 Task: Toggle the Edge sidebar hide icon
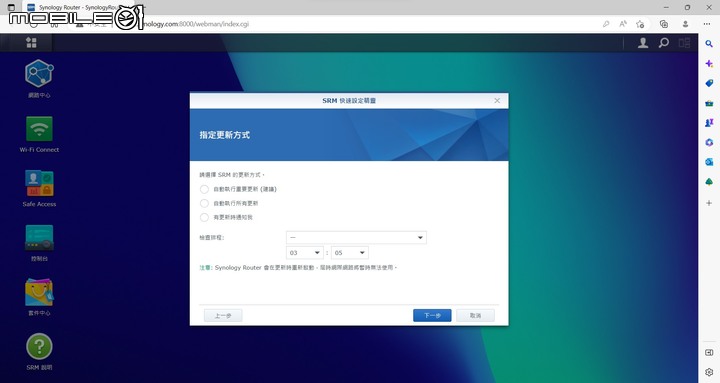pos(709,352)
